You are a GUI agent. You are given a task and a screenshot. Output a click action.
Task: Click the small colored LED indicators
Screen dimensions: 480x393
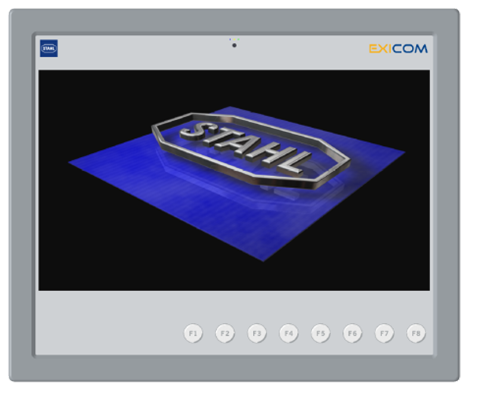point(234,39)
